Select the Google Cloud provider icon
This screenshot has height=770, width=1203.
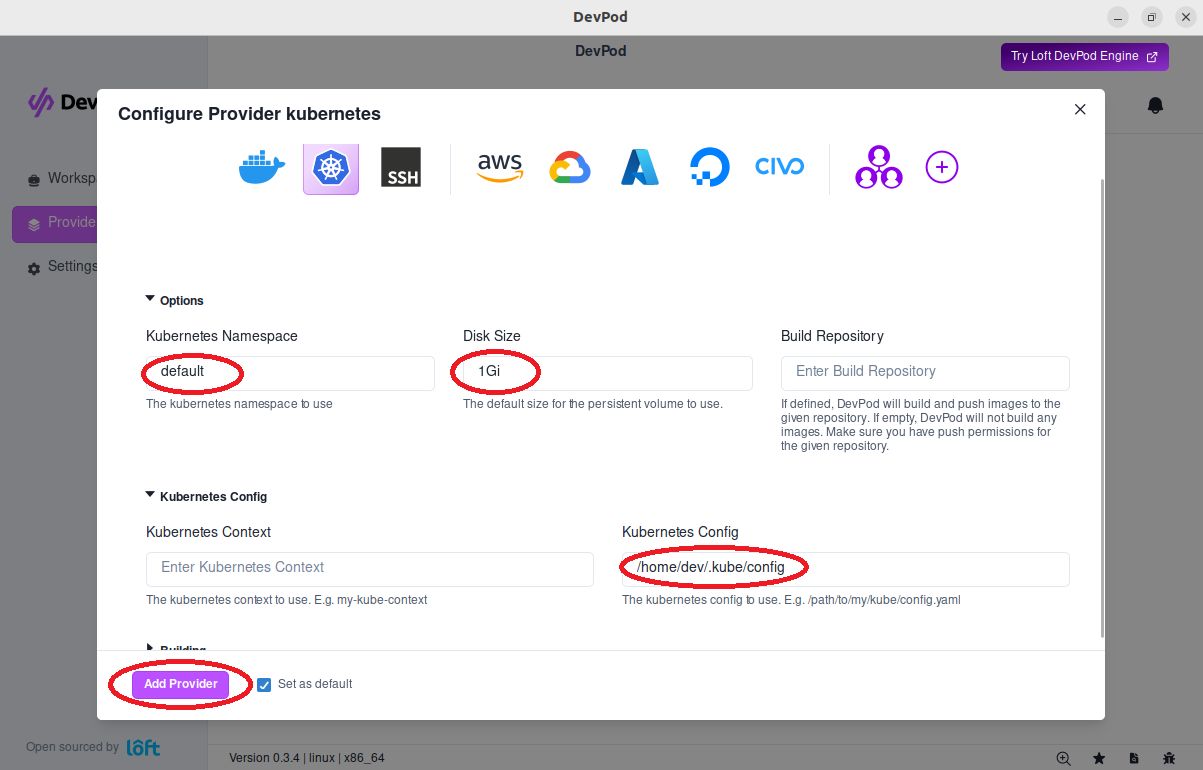pos(570,168)
